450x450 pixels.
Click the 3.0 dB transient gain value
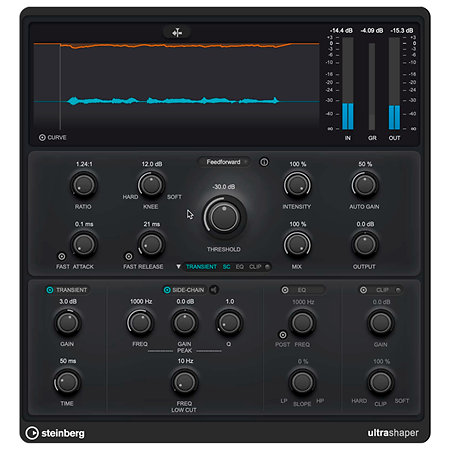tap(68, 301)
